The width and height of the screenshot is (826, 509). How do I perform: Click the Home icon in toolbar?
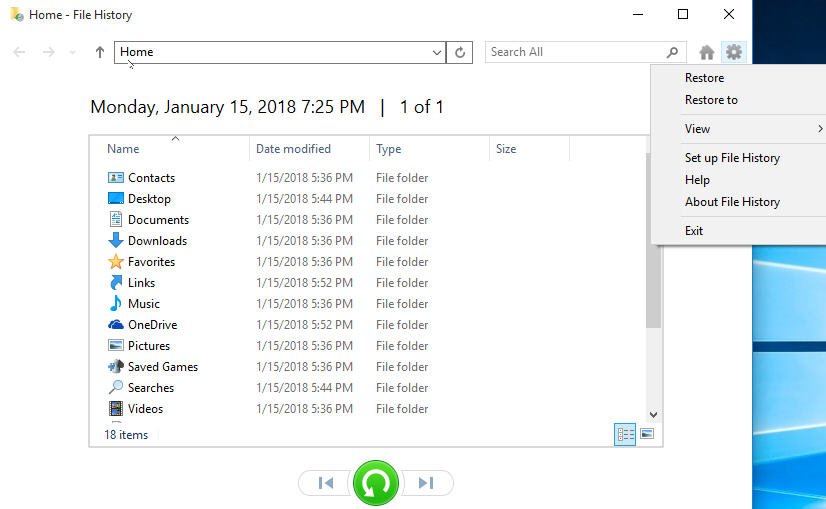[x=707, y=52]
